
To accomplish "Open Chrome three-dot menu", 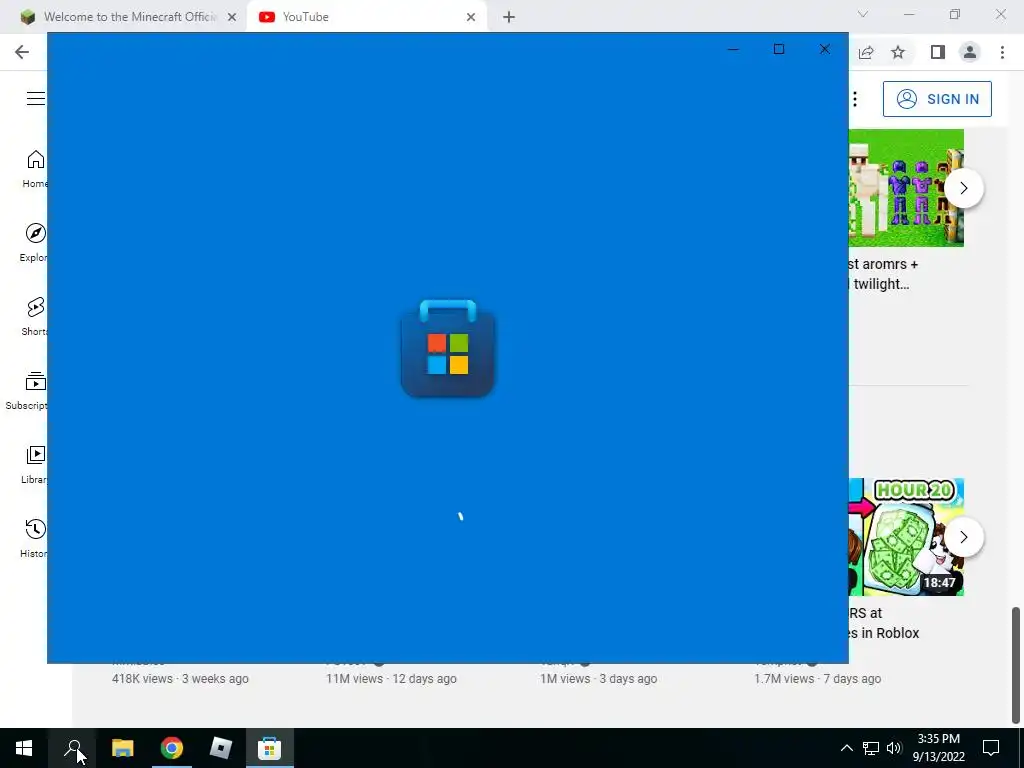I will (1002, 52).
